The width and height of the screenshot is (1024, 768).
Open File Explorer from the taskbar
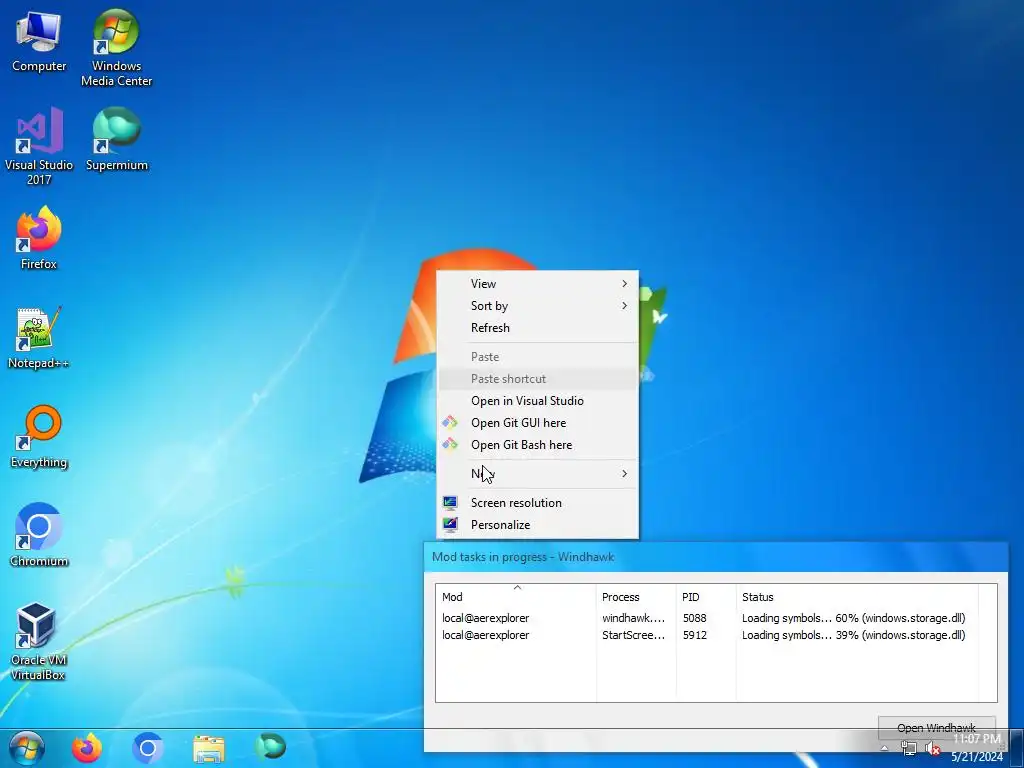pos(209,748)
